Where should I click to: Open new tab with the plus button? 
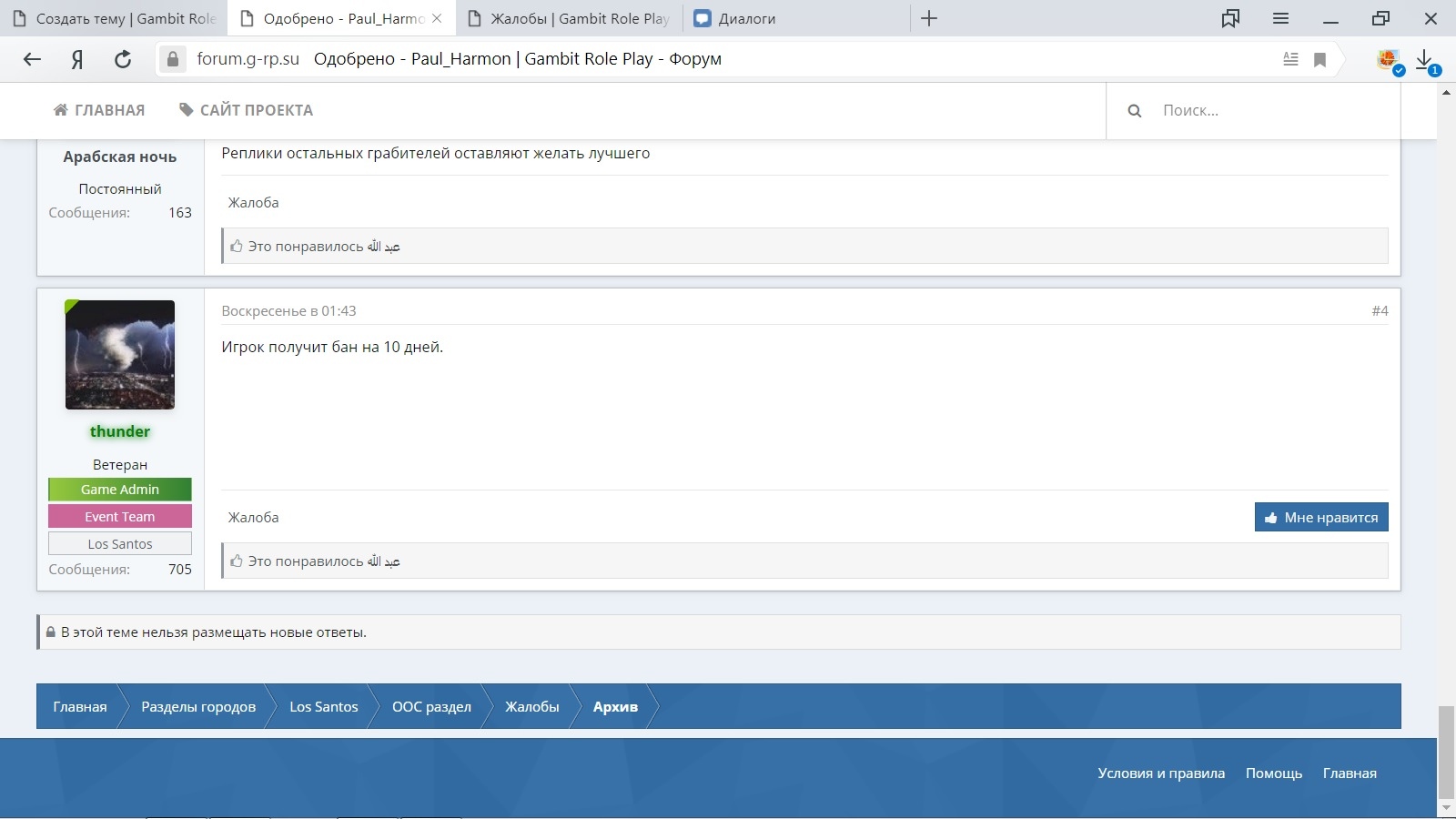(x=929, y=18)
